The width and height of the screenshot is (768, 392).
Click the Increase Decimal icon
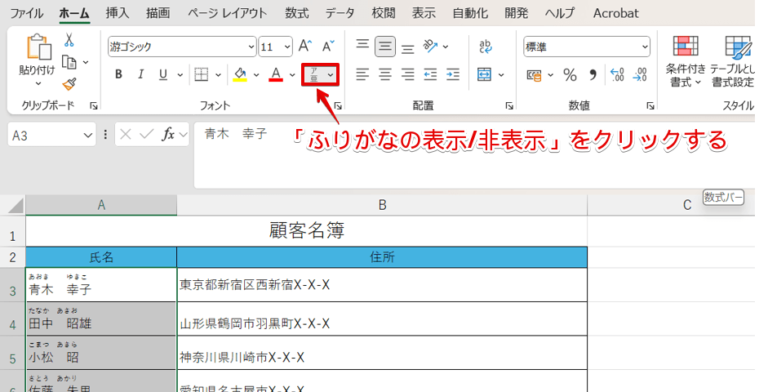(x=617, y=75)
